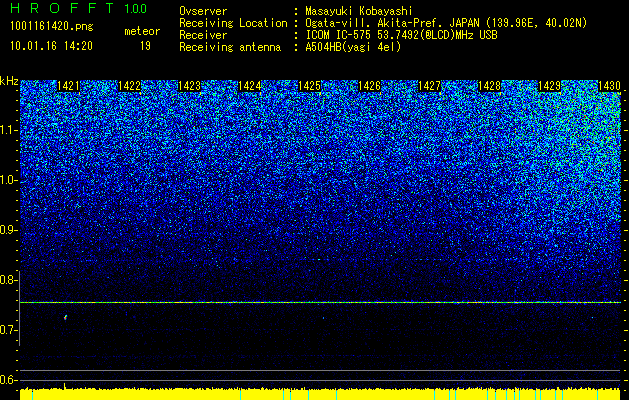629x400 pixels.
Task: Click the 1426 time marker
Action: click(369, 86)
